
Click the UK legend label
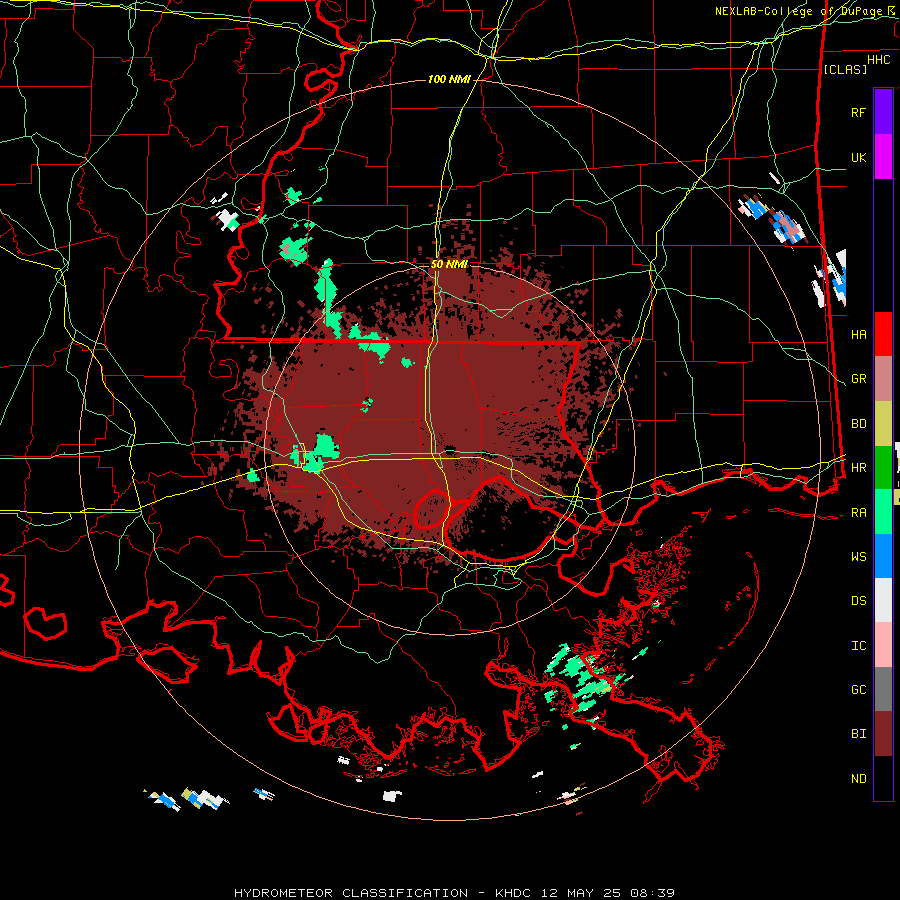click(x=858, y=157)
